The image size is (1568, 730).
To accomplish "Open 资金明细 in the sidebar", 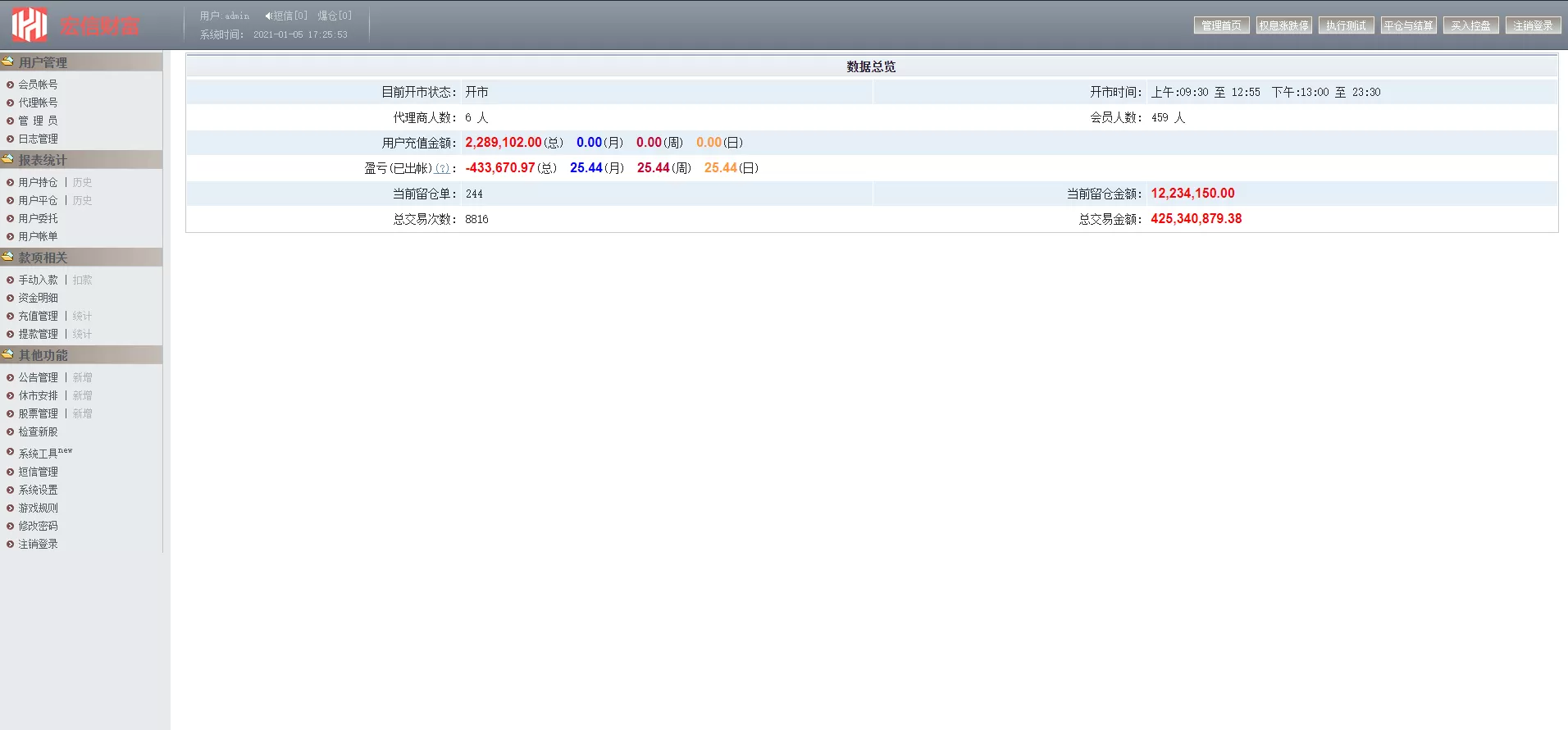I will pos(39,298).
